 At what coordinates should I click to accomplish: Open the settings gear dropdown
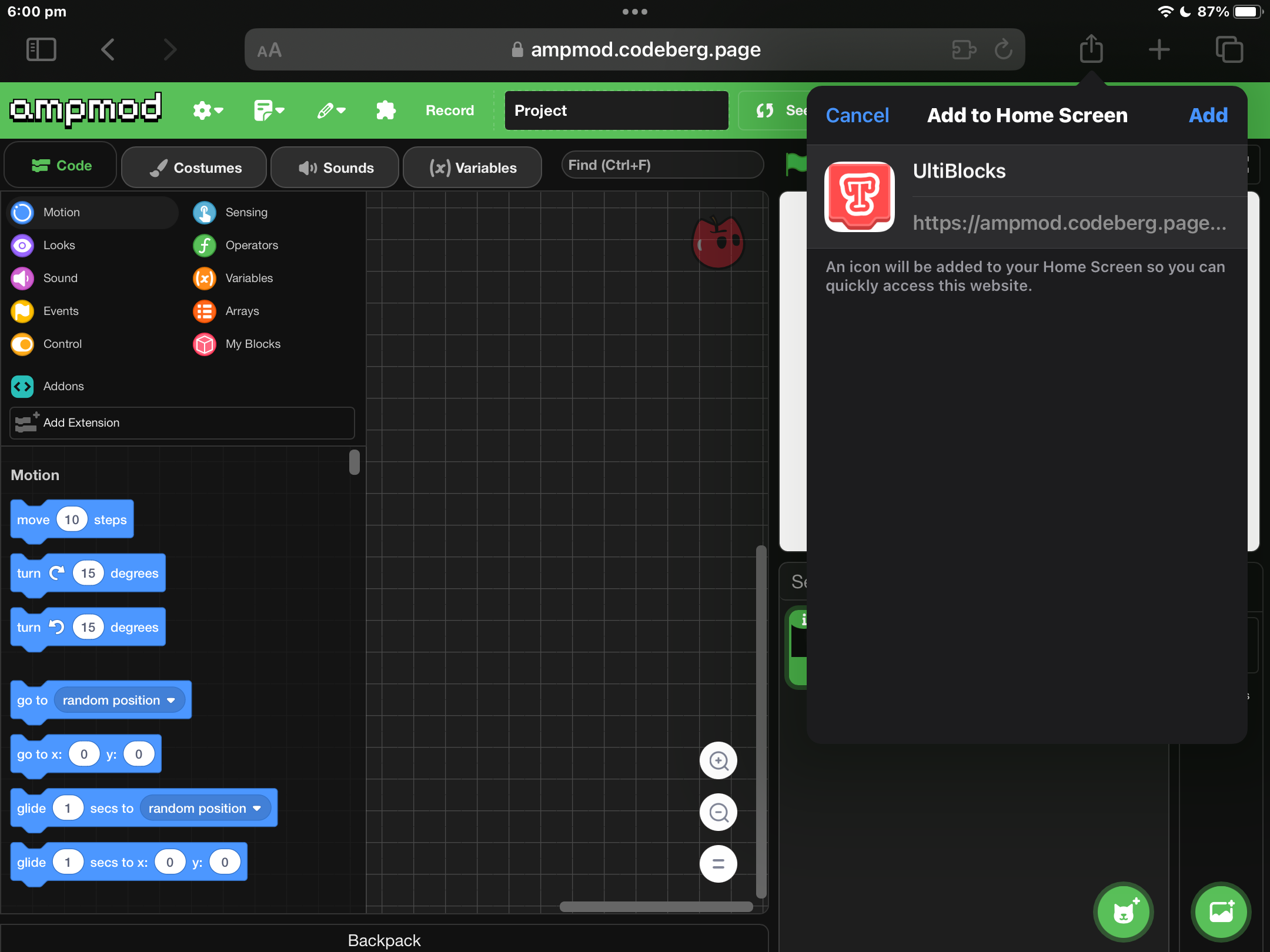tap(208, 110)
